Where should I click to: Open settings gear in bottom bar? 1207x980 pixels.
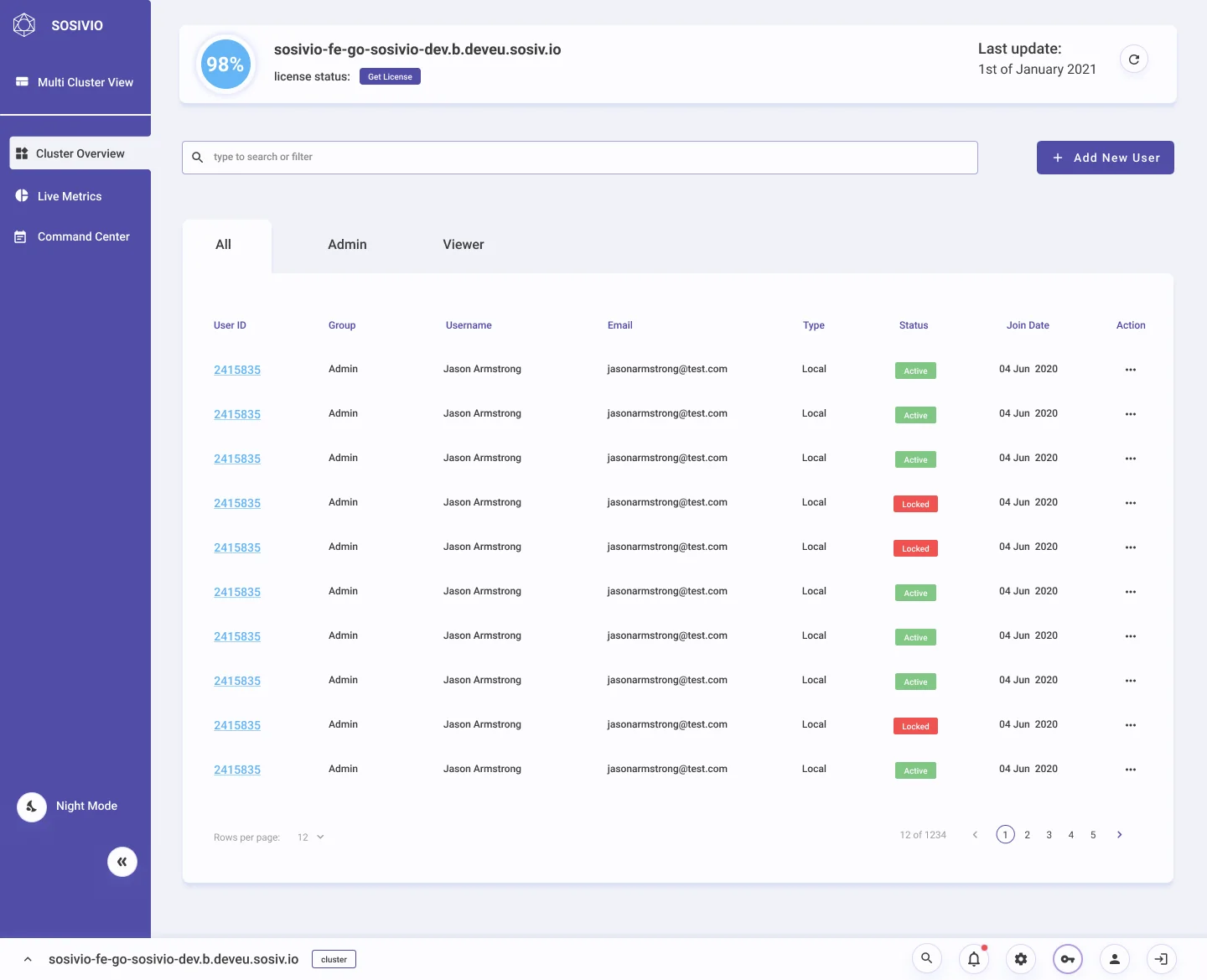tap(1021, 959)
